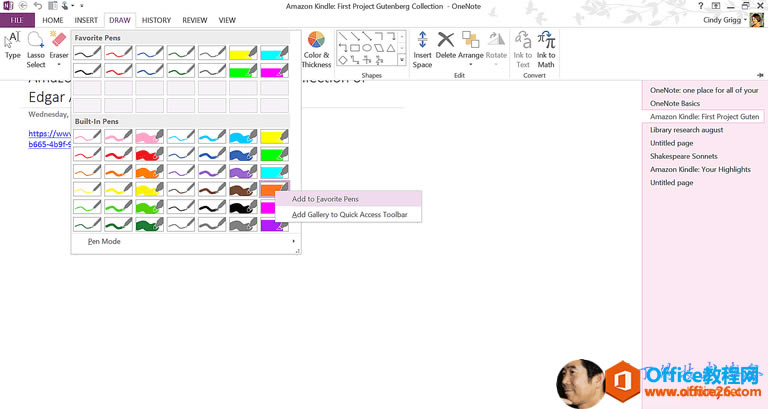768x409 pixels.
Task: Choose Add to Favorite Pens
Action: click(348, 199)
